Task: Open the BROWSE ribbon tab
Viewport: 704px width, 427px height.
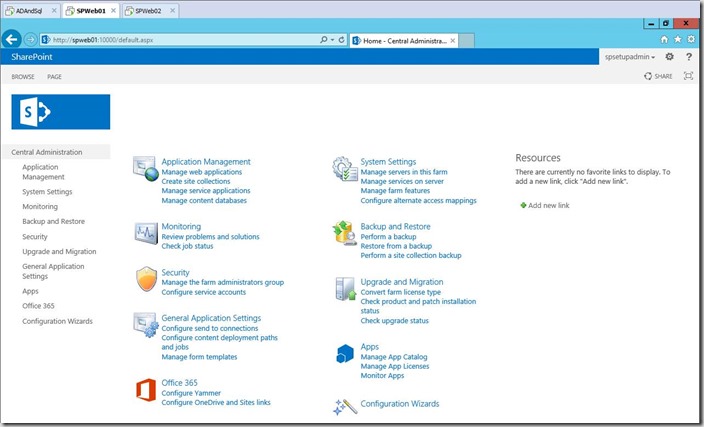Action: click(x=23, y=76)
